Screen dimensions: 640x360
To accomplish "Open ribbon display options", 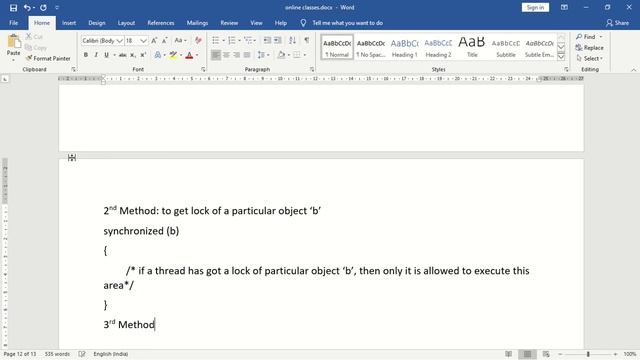I will click(564, 7).
